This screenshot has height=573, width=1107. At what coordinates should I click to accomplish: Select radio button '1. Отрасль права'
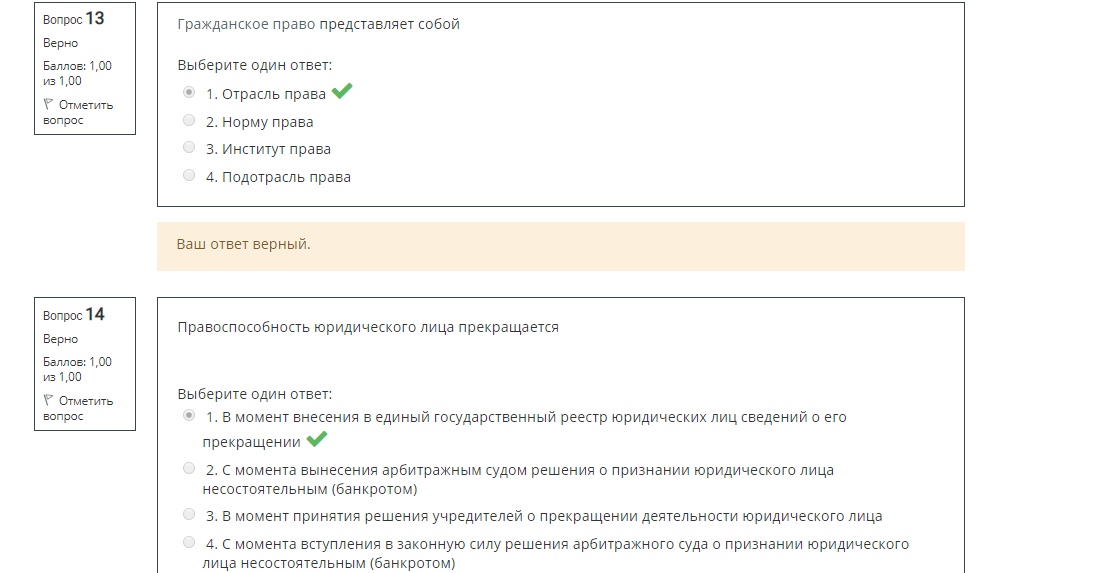(x=189, y=92)
